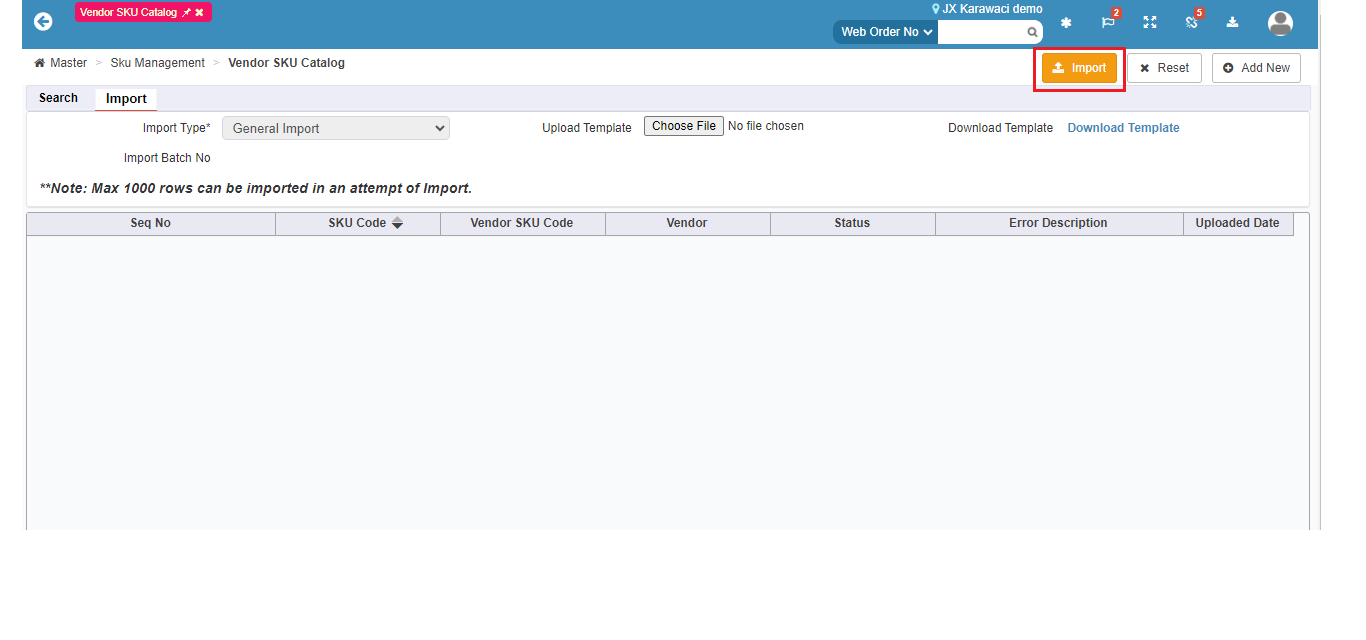Viewport: 1366px width, 640px height.
Task: Open flag notifications with badge 2
Action: tap(1108, 22)
